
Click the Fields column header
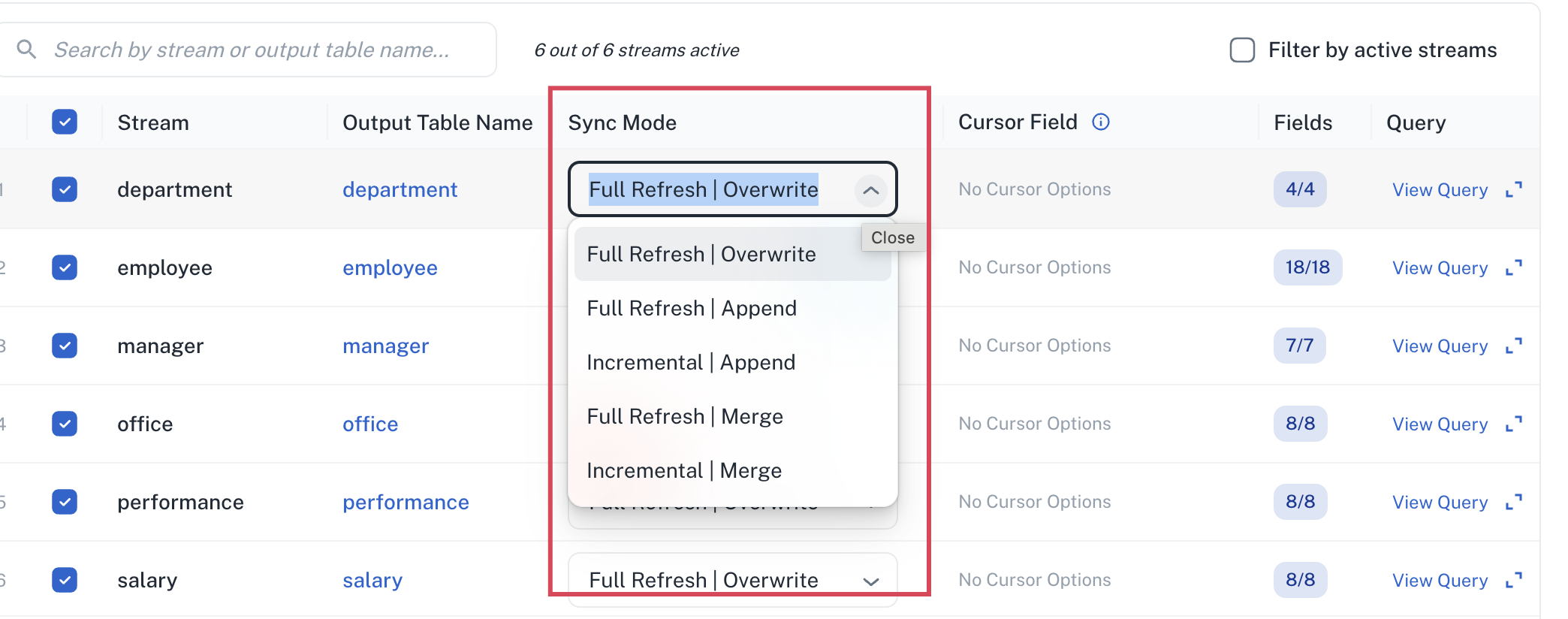pos(1303,122)
